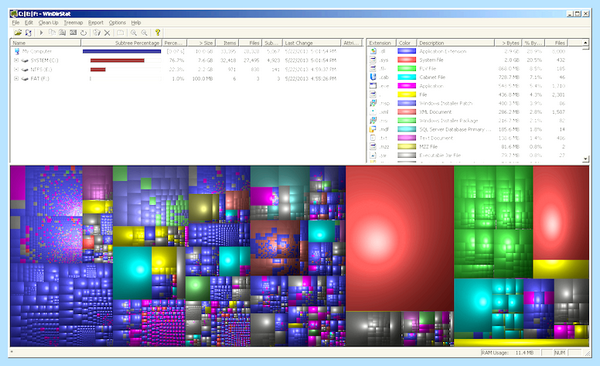Viewport: 600px width, 366px height.
Task: Click the .cab file type icon
Action: (373, 77)
